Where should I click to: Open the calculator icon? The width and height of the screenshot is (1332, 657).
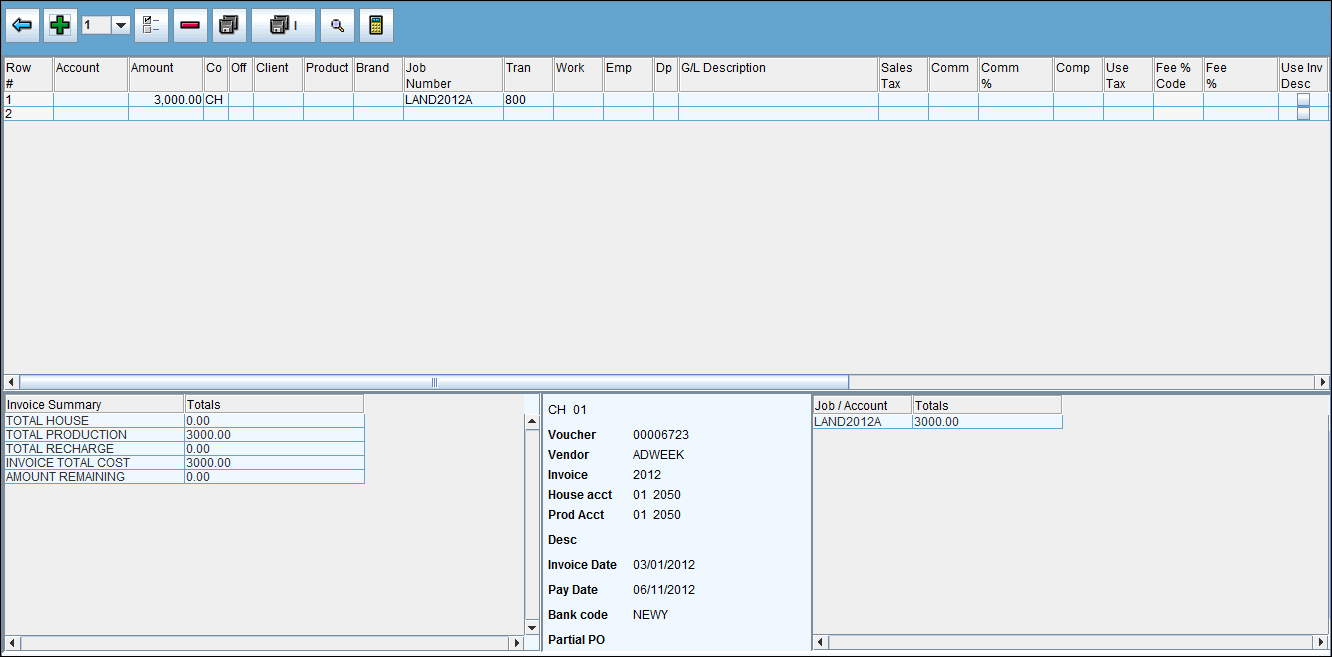[x=376, y=26]
